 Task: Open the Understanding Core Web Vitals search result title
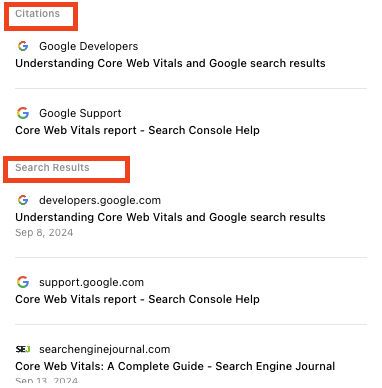[x=170, y=217]
